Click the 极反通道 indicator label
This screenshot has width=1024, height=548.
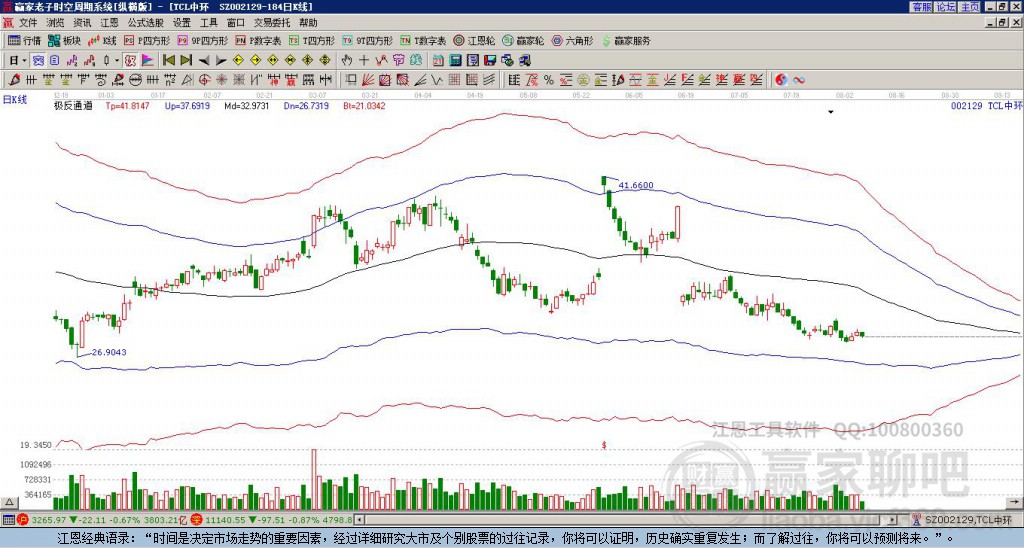coord(73,105)
